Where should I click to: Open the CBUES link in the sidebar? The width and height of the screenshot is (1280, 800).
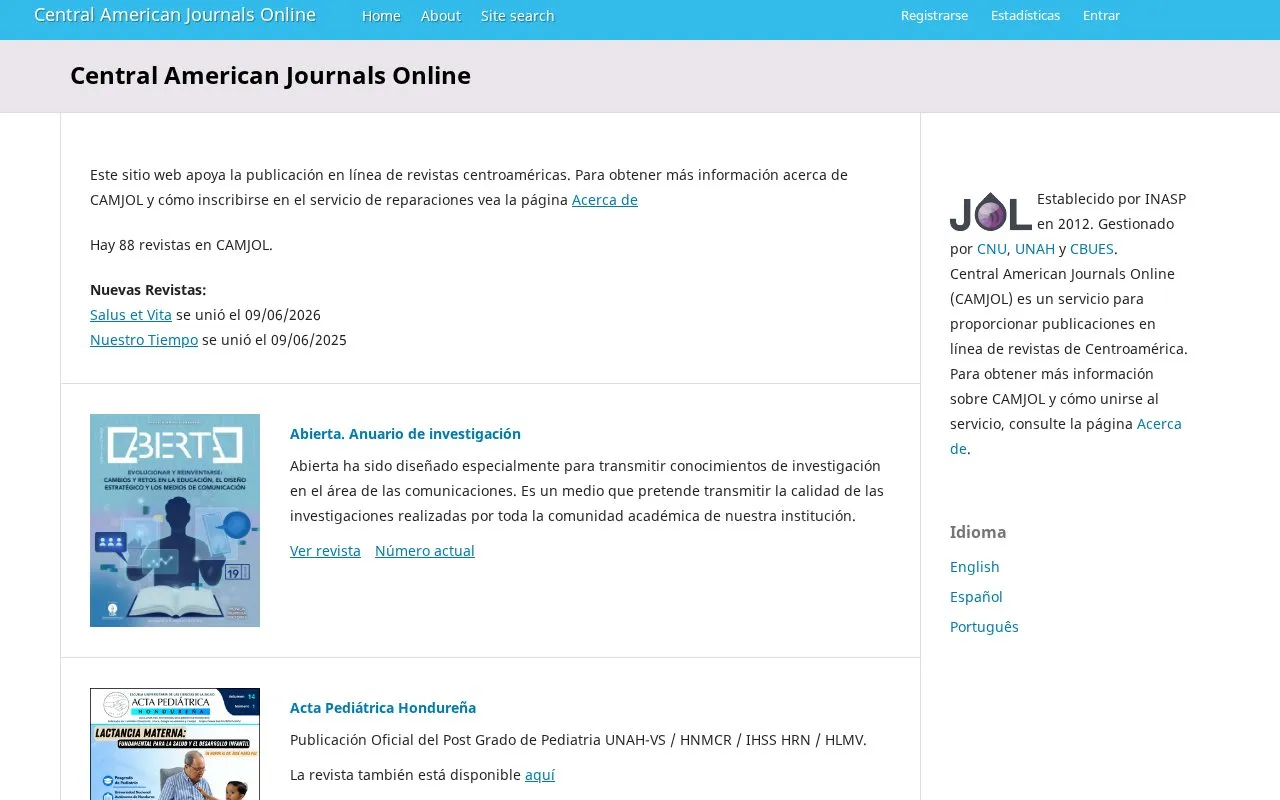[1092, 249]
